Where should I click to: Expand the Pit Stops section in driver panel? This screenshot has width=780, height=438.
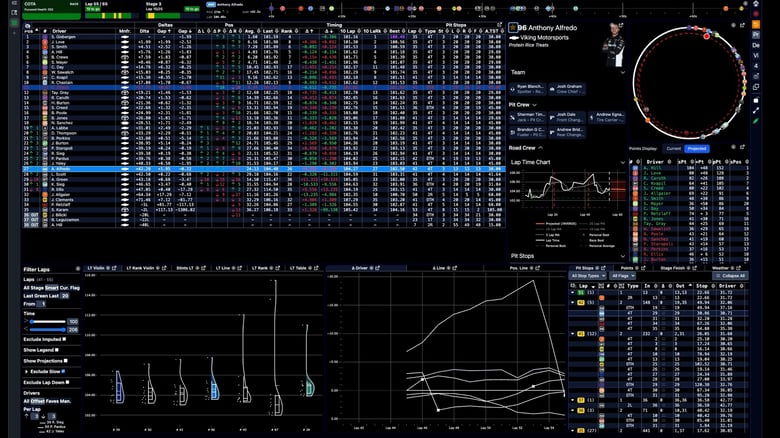[x=622, y=256]
